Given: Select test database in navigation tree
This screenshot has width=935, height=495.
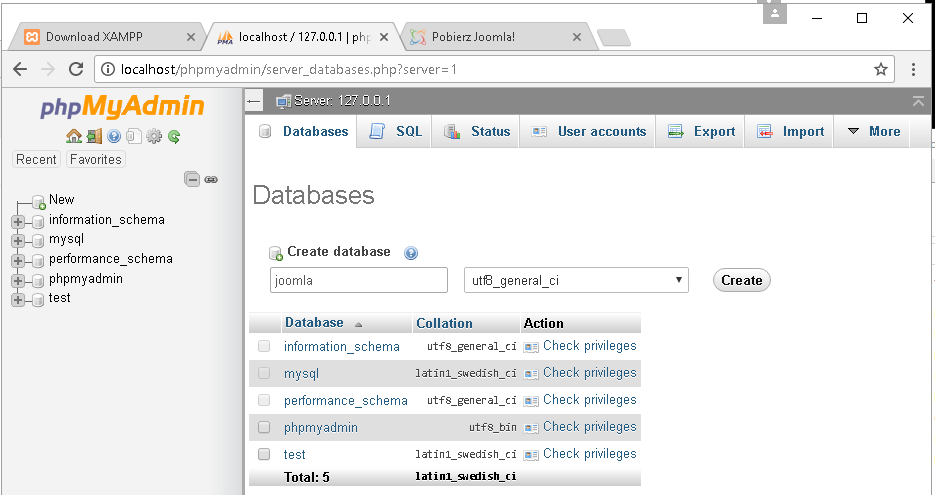Looking at the screenshot, I should click(60, 298).
